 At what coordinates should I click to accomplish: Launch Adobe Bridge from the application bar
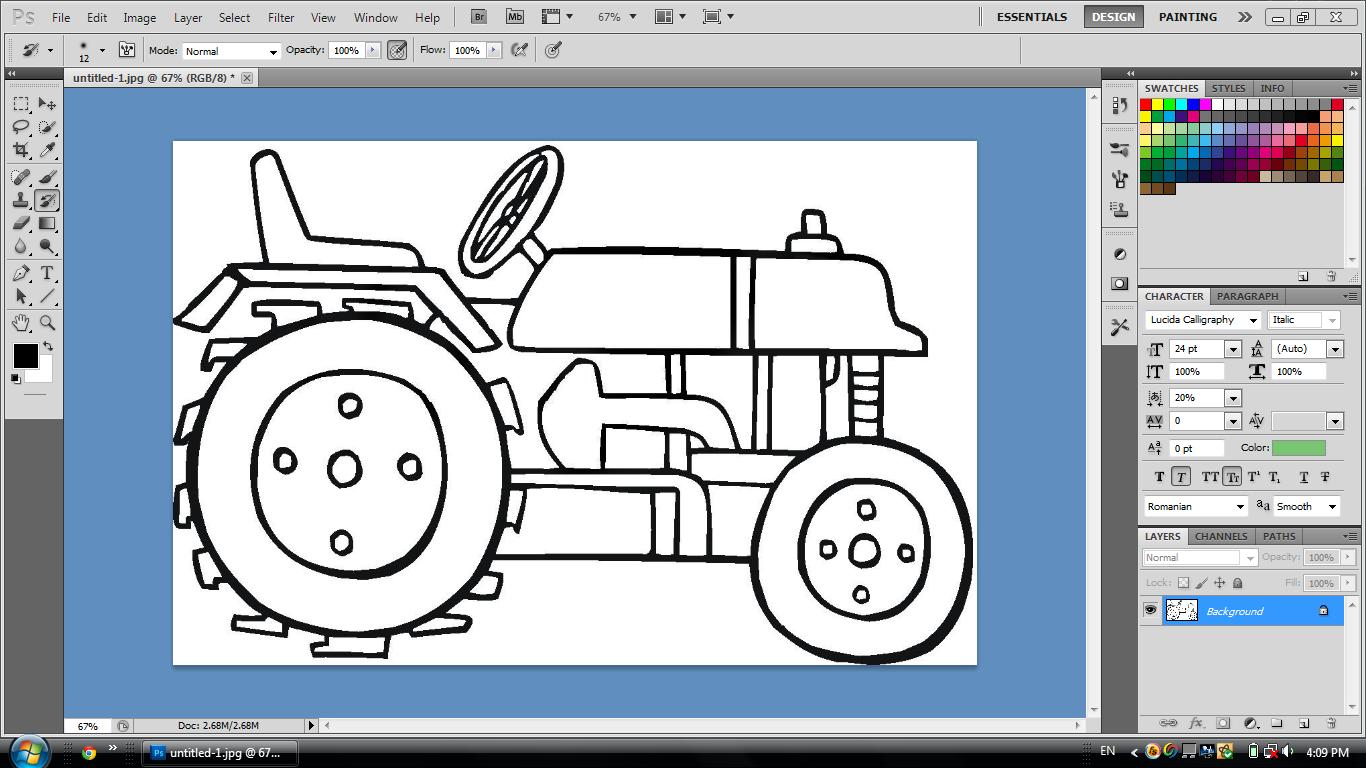479,17
